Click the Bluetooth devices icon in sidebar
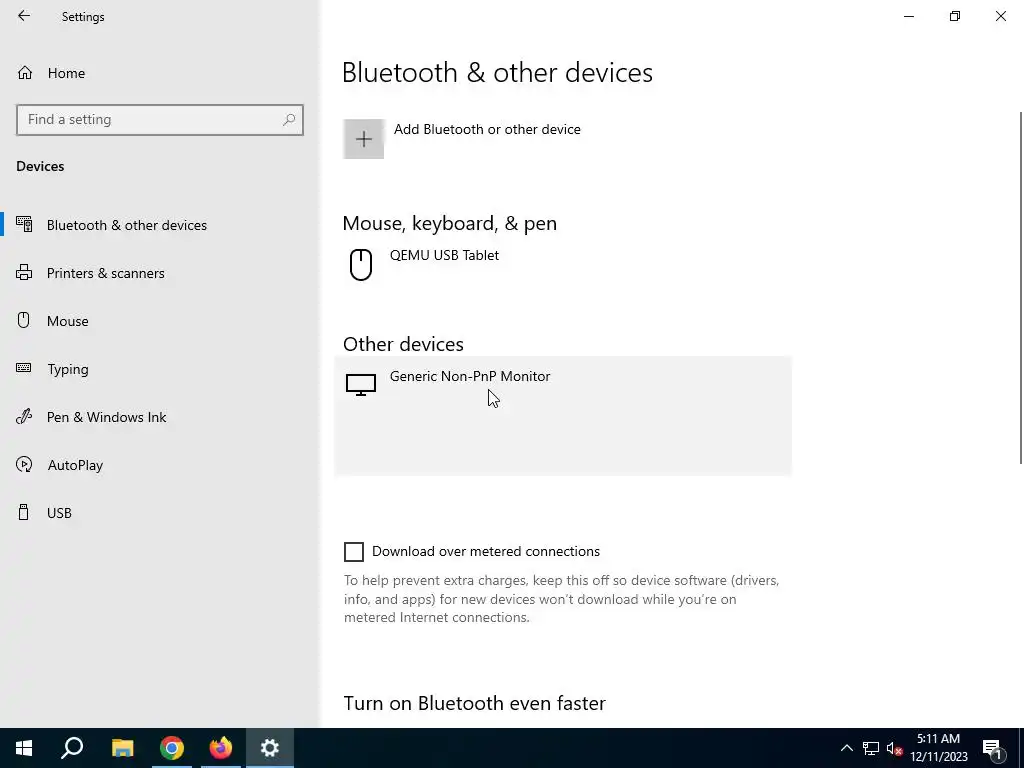 24,224
